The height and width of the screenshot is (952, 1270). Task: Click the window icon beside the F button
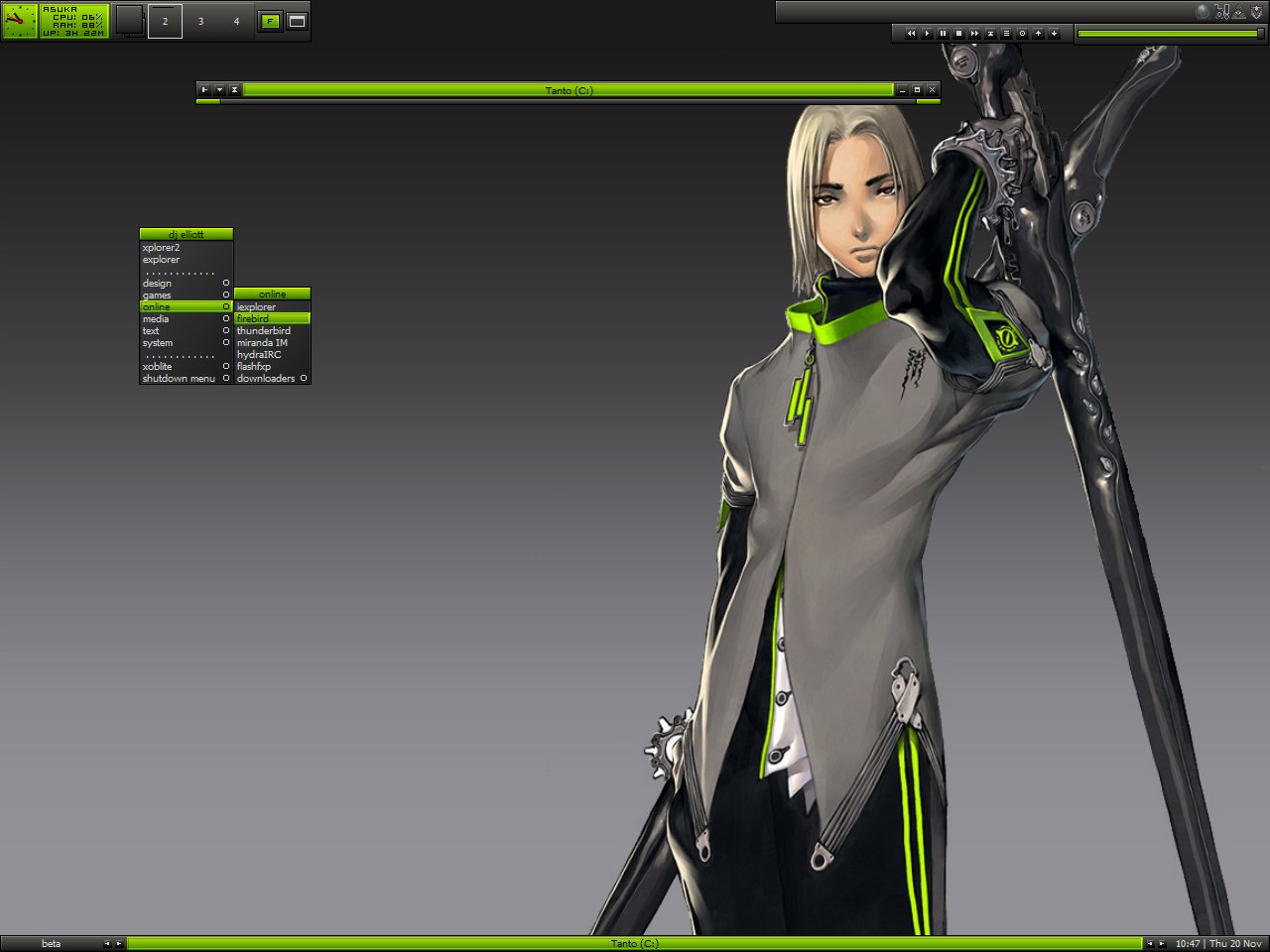297,21
